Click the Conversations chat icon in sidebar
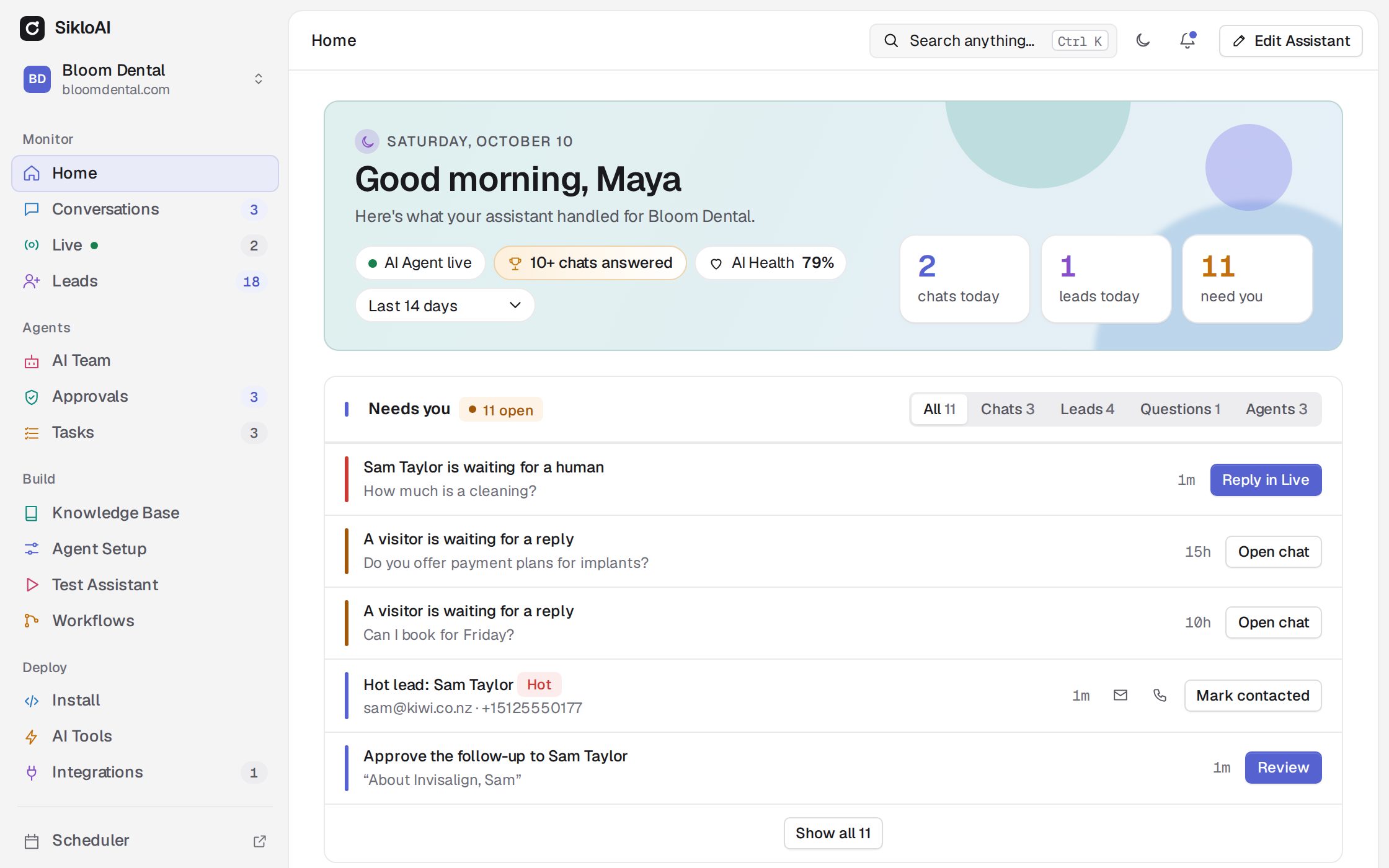 [32, 210]
